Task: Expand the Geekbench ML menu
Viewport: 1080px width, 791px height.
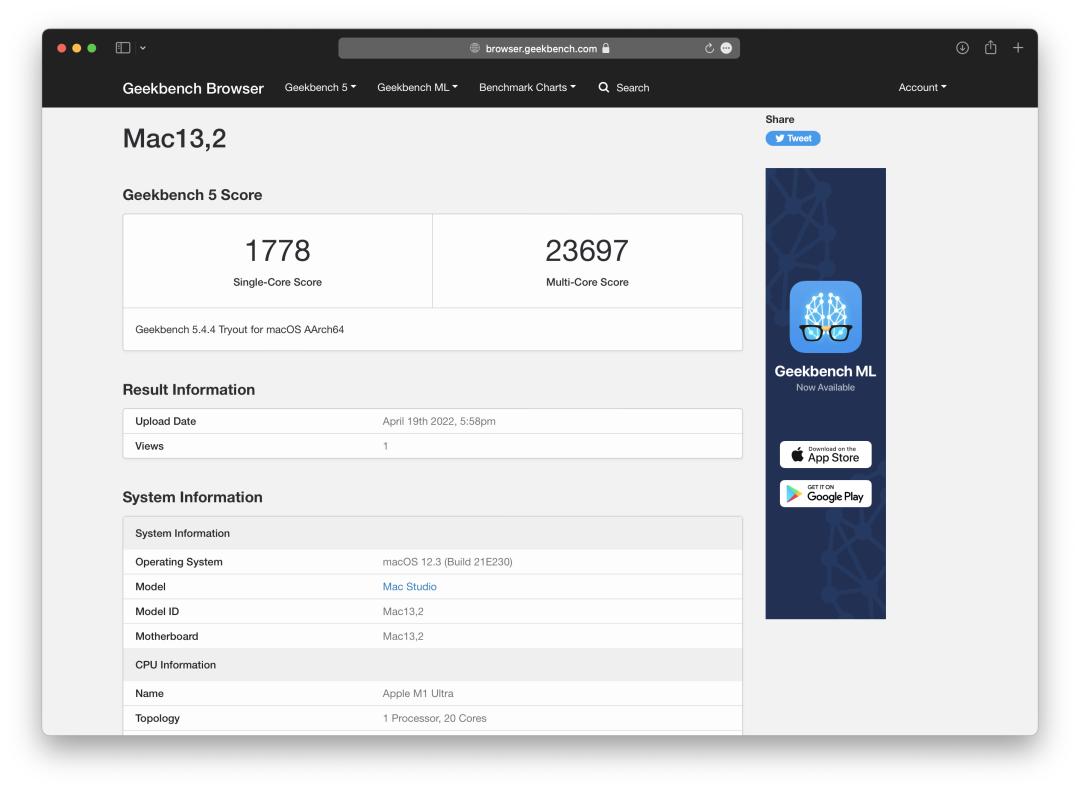Action: tap(417, 88)
